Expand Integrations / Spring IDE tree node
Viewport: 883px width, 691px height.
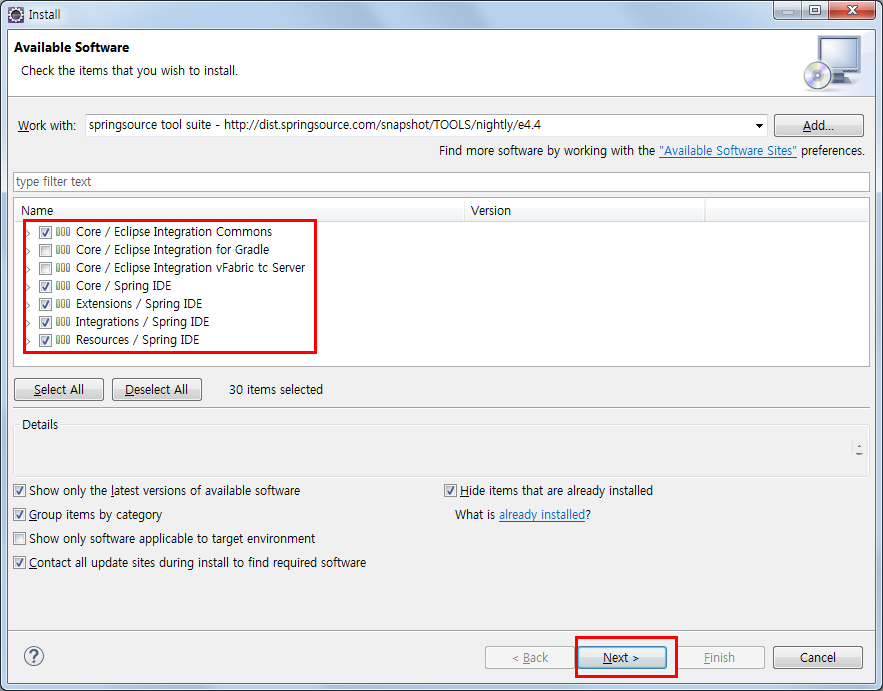click(x=28, y=323)
